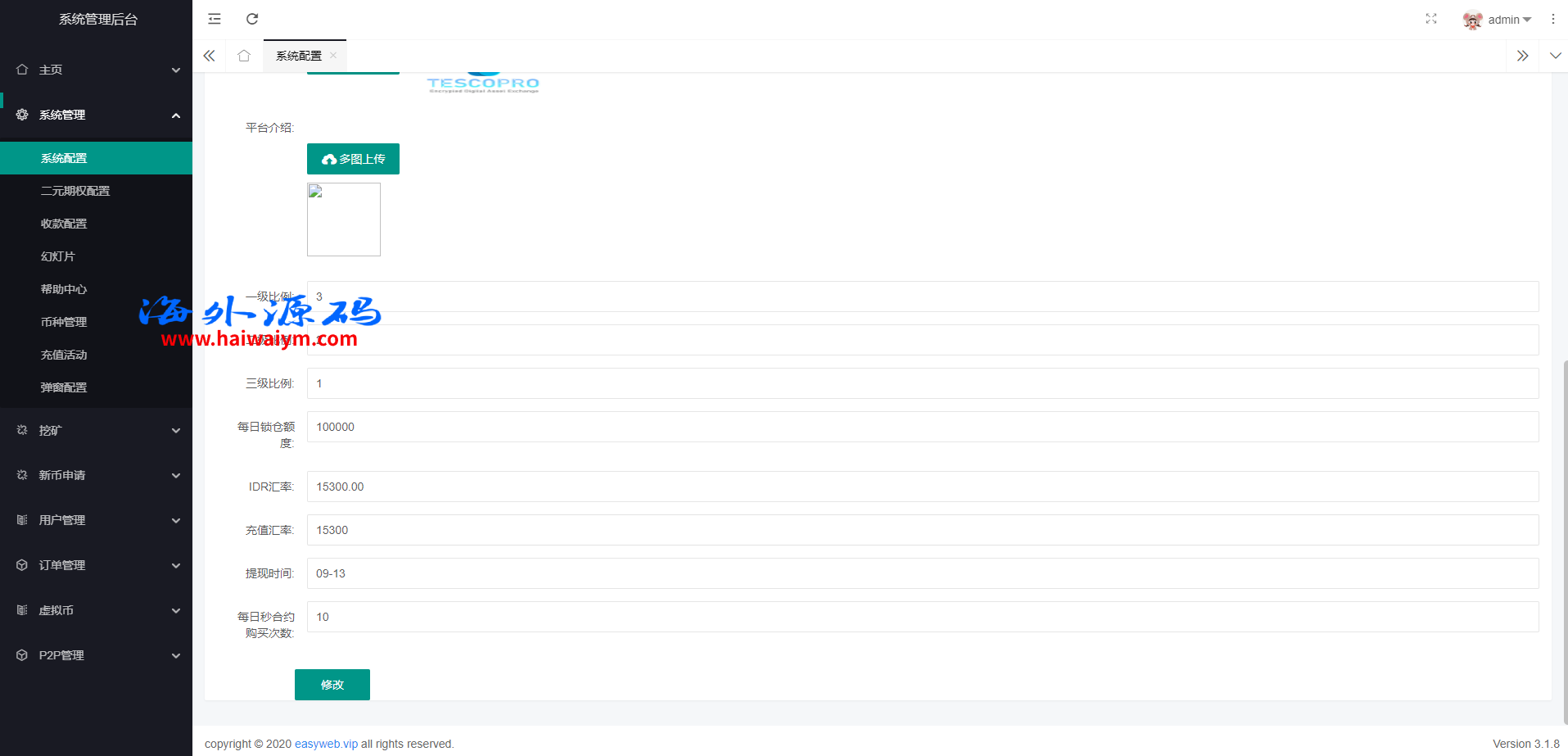Viewport: 1568px width, 756px height.
Task: Open the easyweb.vip footer link
Action: [326, 744]
